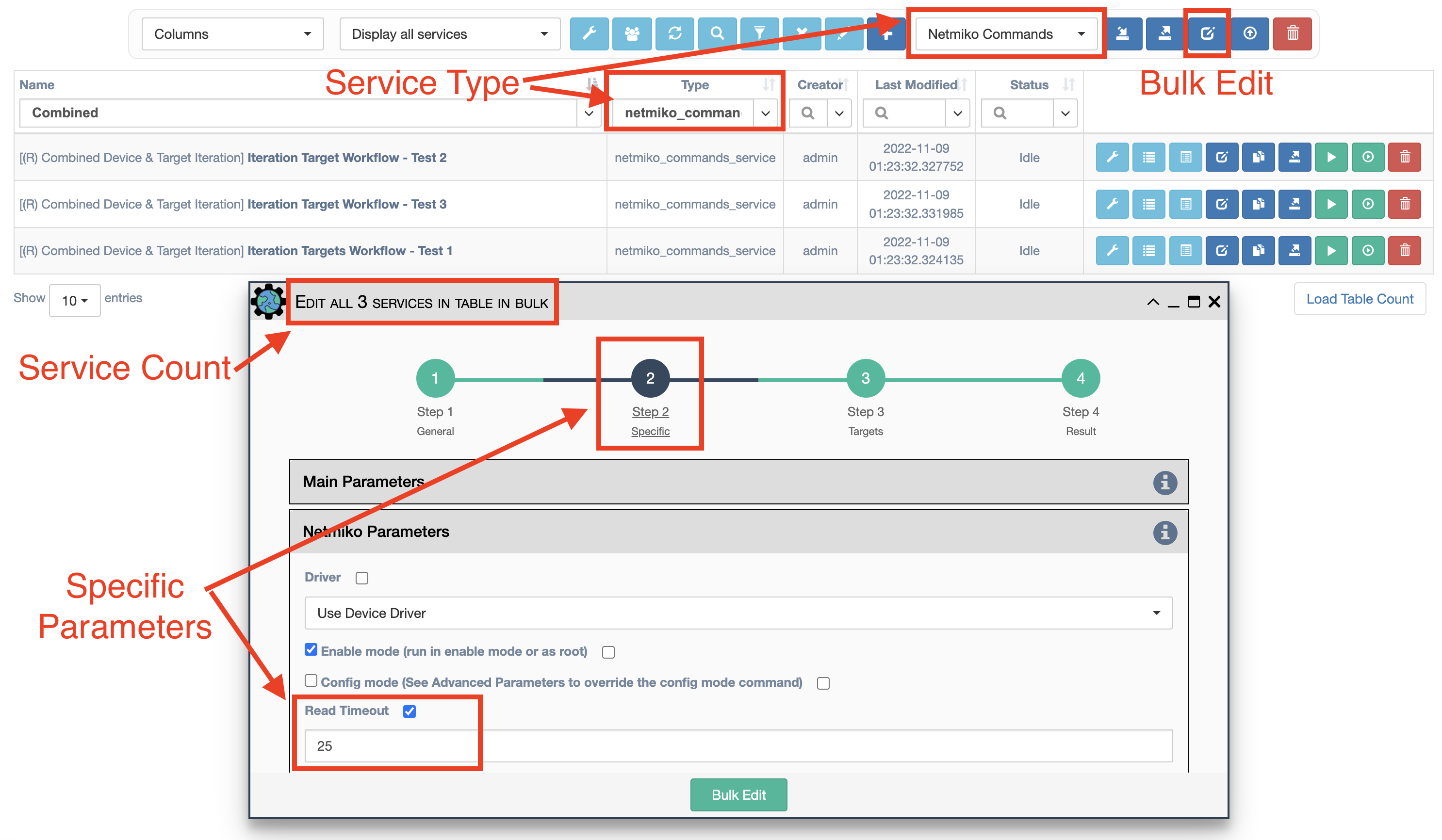
Task: Collapse the Netmiko Parameters section header
Action: (739, 532)
